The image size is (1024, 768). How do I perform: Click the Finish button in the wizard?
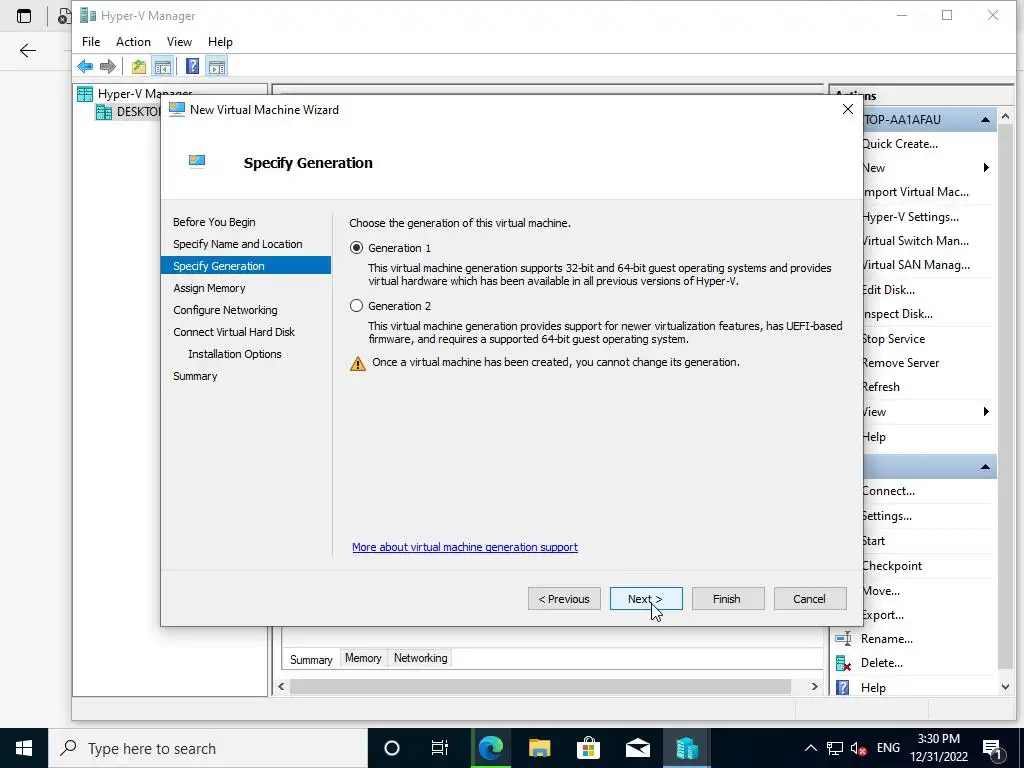pos(728,599)
